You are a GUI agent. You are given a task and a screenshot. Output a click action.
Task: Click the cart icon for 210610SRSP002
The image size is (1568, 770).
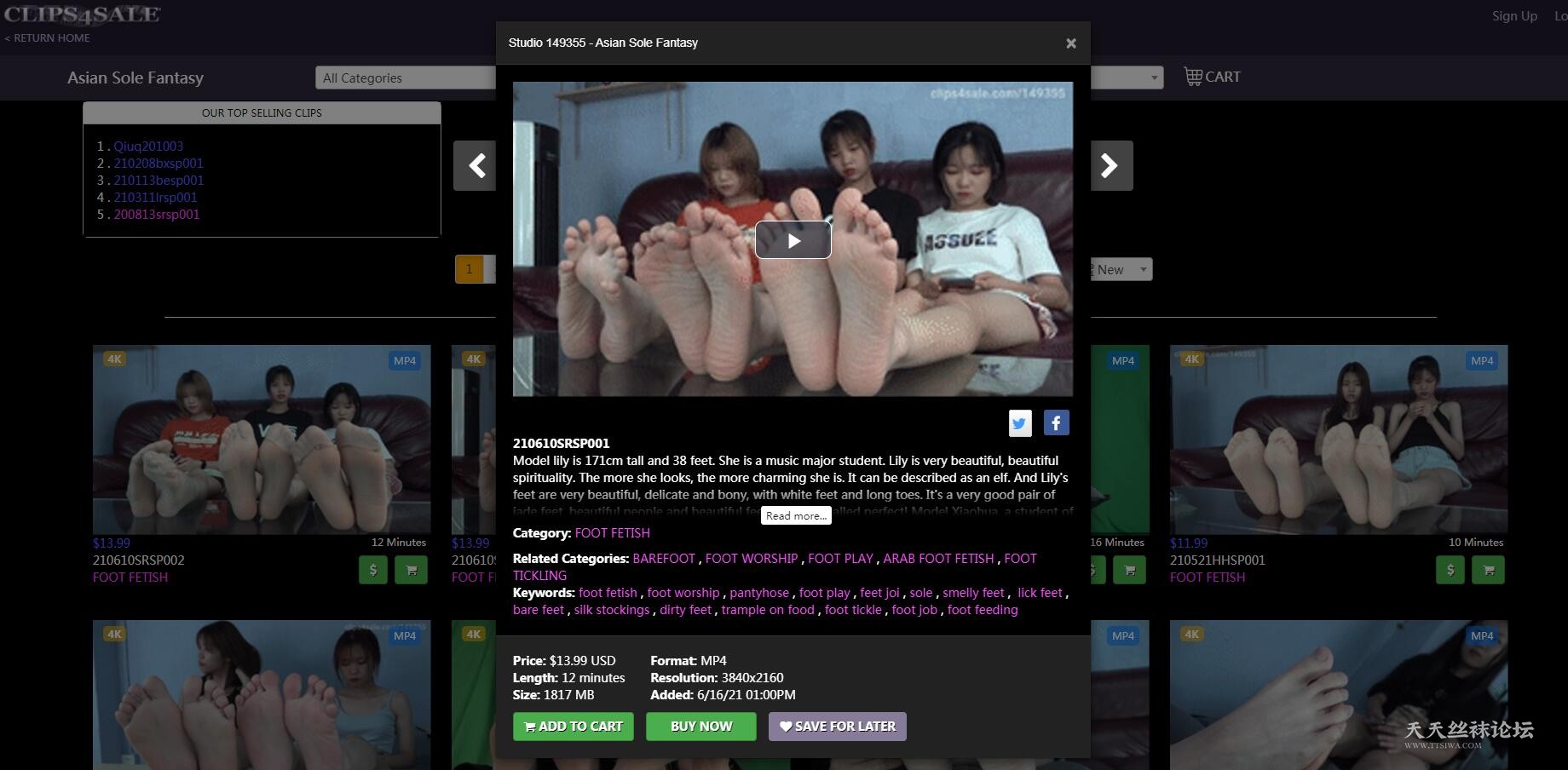pos(411,570)
